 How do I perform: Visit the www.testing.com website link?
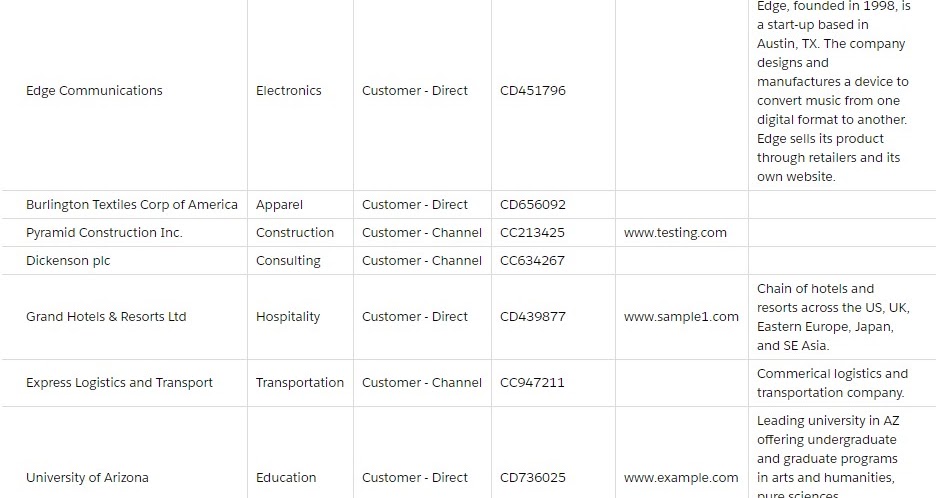[675, 232]
